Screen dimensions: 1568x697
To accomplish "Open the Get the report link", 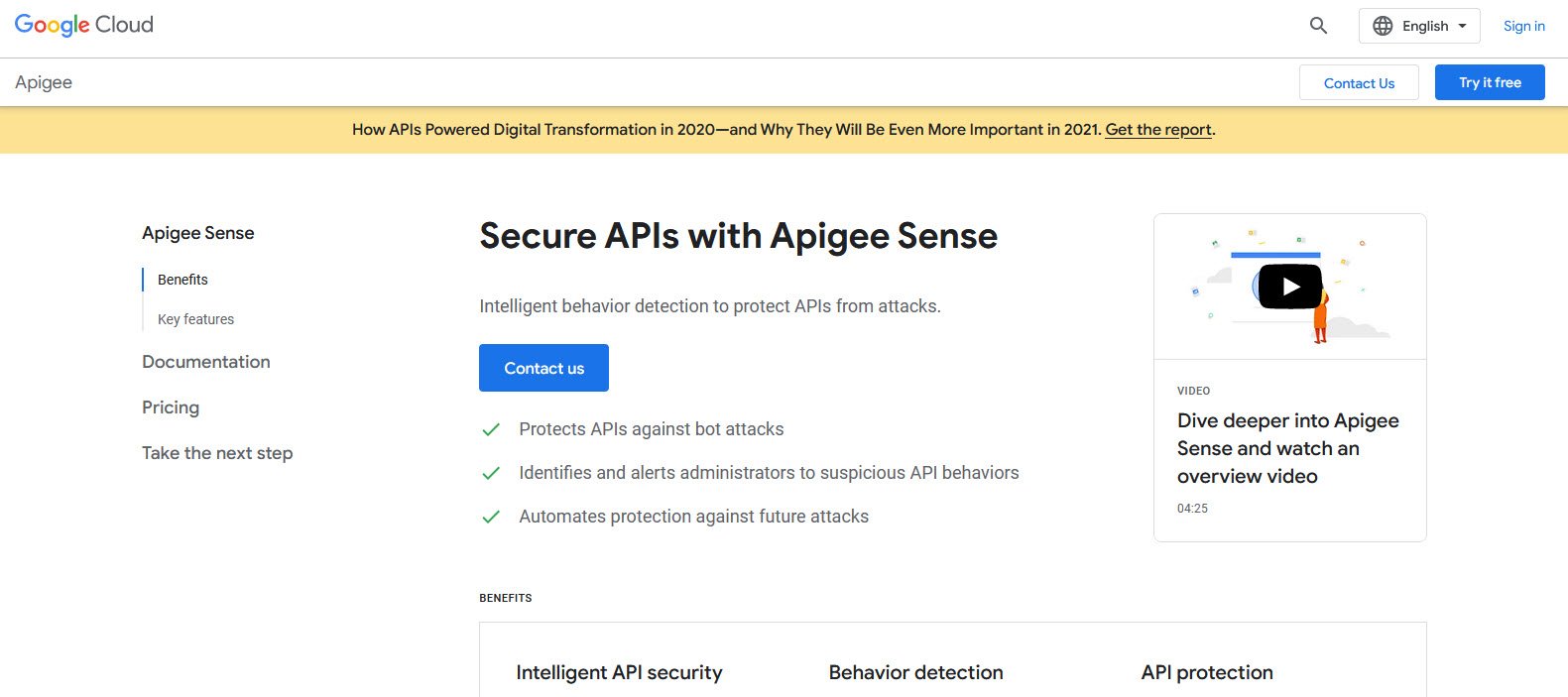I will 1158,130.
